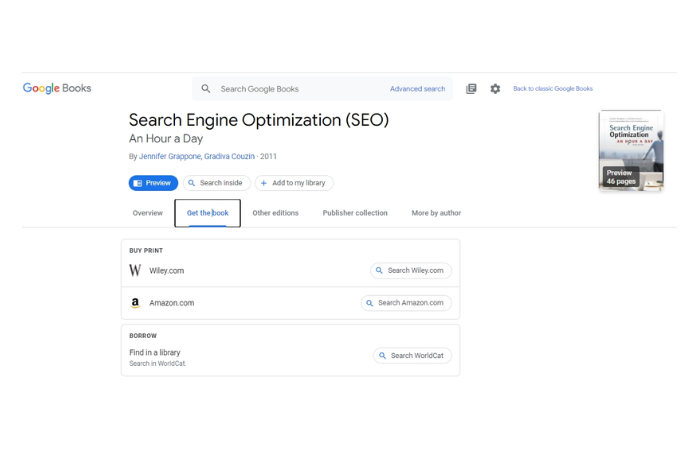Click the Search Amazon.com button
The height and width of the screenshot is (450, 700).
point(406,303)
